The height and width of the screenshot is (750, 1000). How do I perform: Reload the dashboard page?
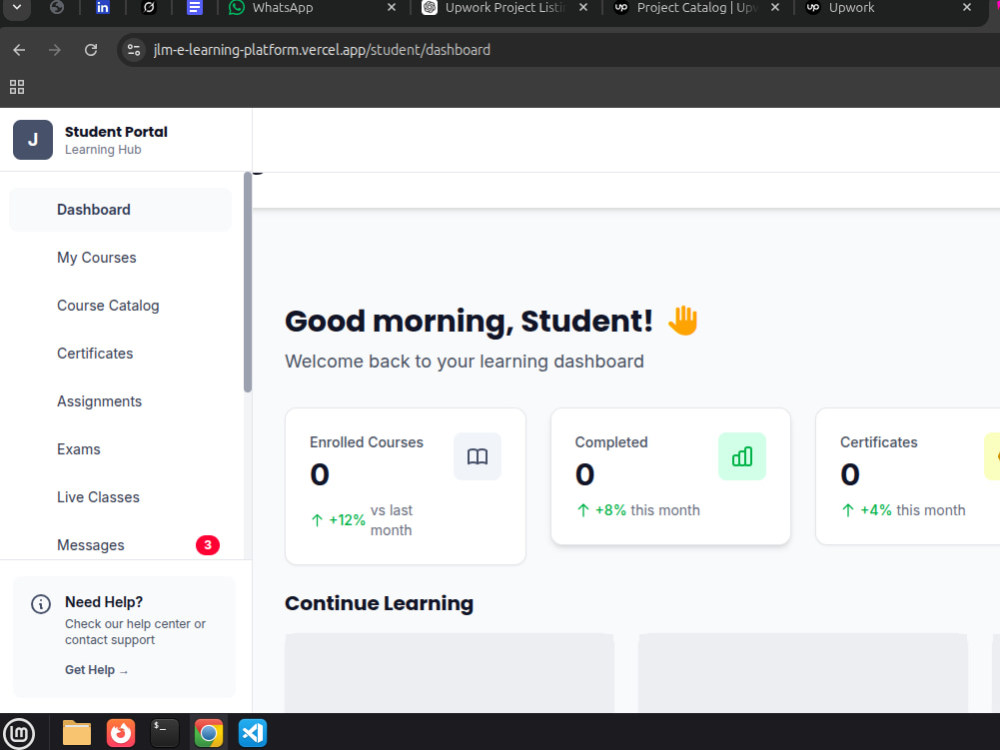coord(91,50)
